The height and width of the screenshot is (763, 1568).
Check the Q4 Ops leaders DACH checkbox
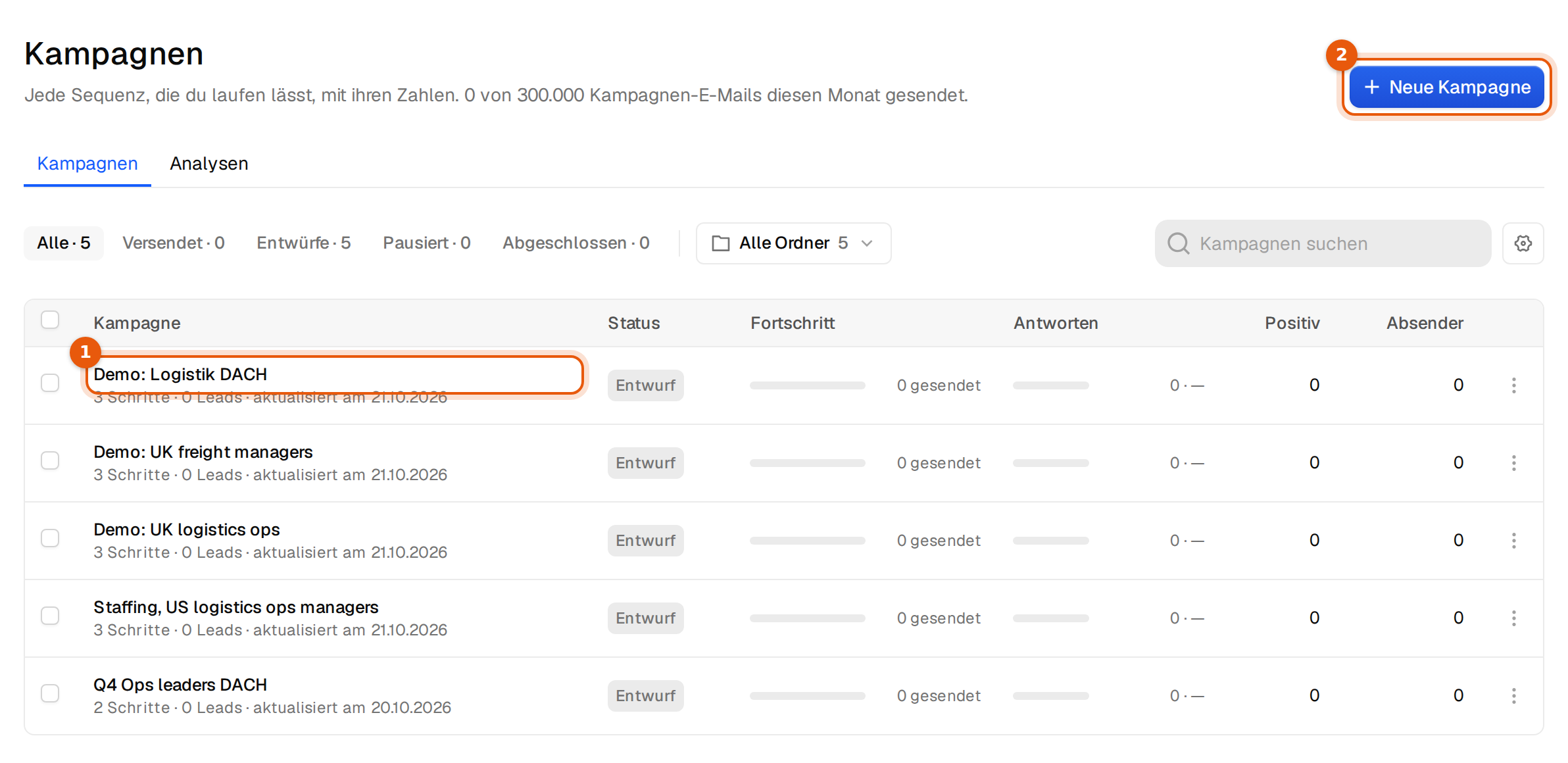[50, 693]
